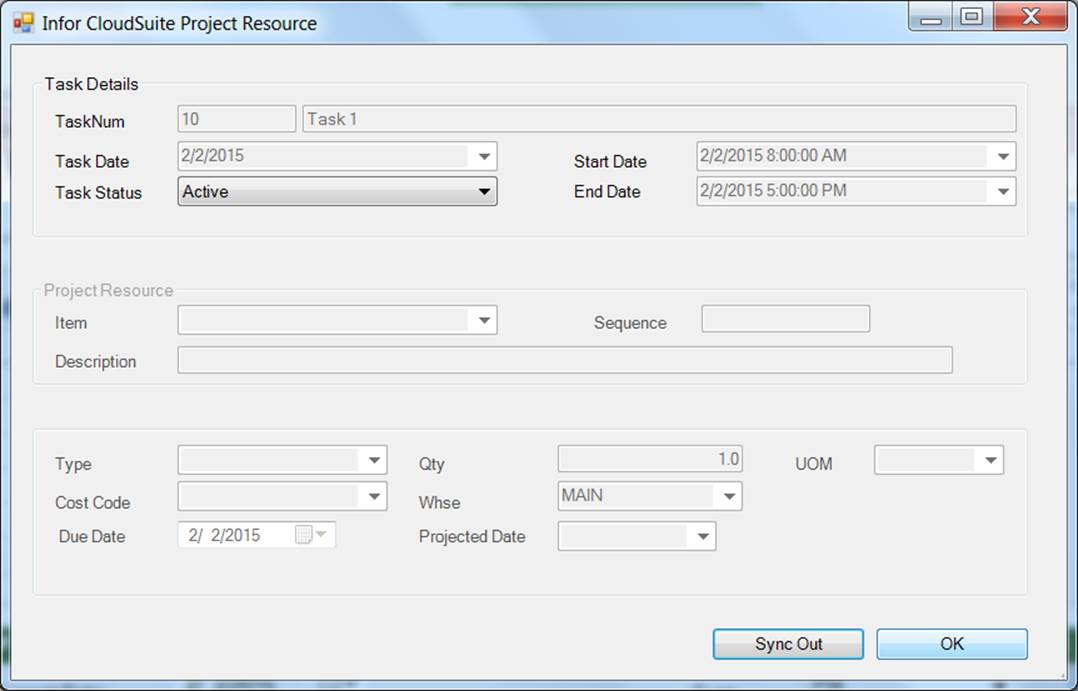Select the Qty field showing 1.0
The width and height of the screenshot is (1078, 691).
[650, 459]
